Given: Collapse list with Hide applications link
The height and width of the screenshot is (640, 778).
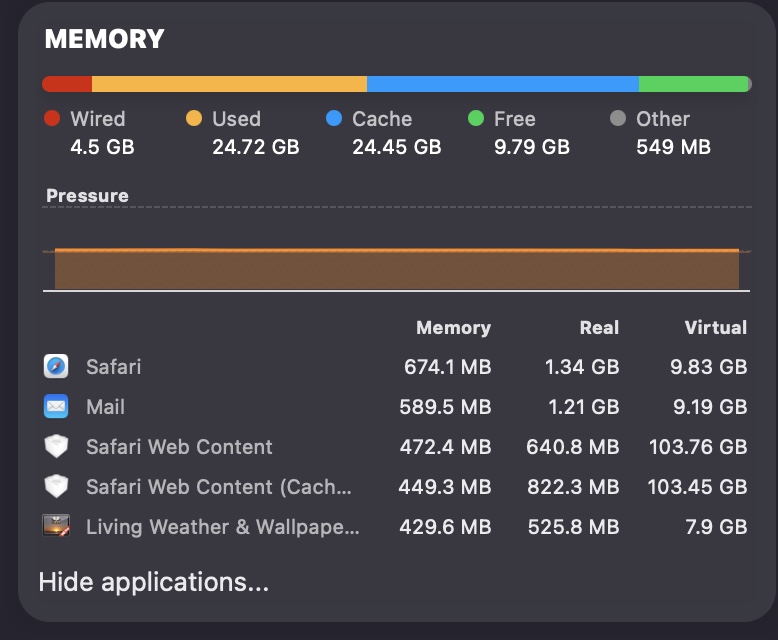Looking at the screenshot, I should (153, 582).
